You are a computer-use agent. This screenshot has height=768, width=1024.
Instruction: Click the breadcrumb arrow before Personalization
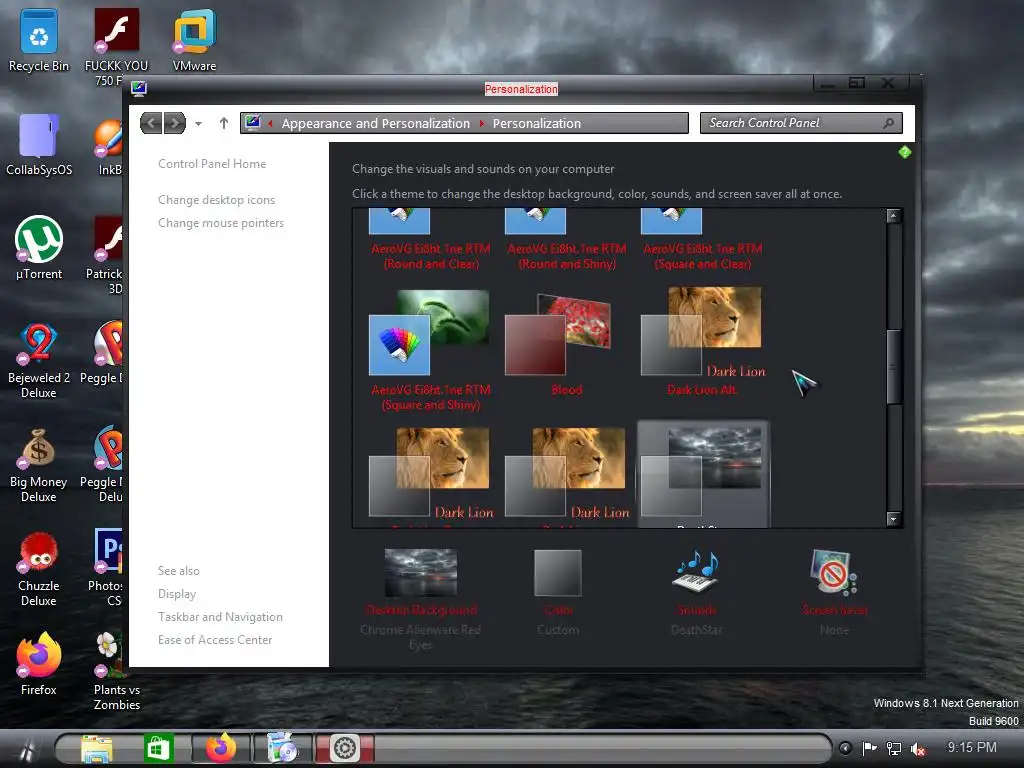pyautogui.click(x=482, y=123)
